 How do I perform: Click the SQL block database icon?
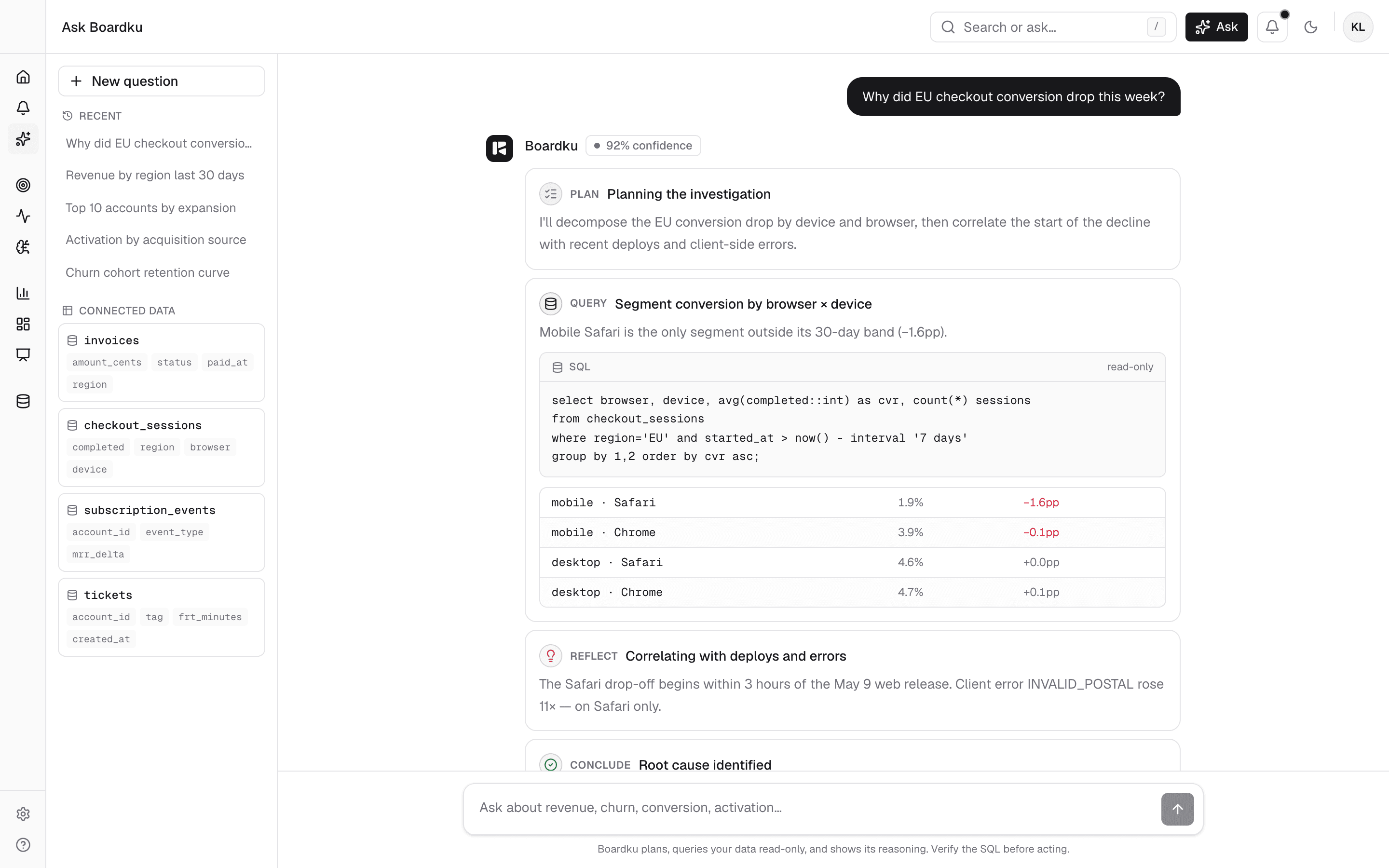(557, 367)
